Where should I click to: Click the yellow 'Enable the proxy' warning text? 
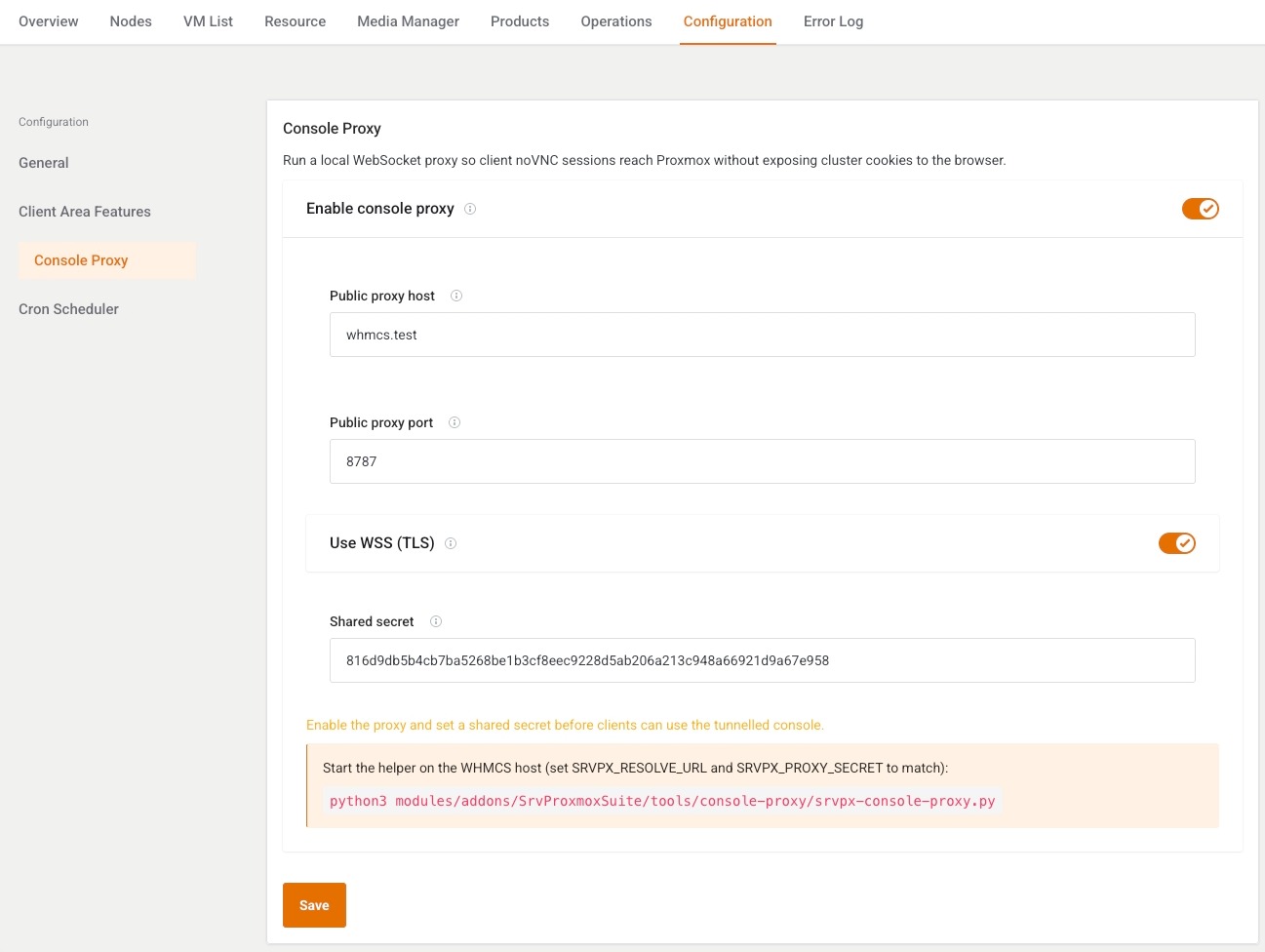(x=565, y=725)
